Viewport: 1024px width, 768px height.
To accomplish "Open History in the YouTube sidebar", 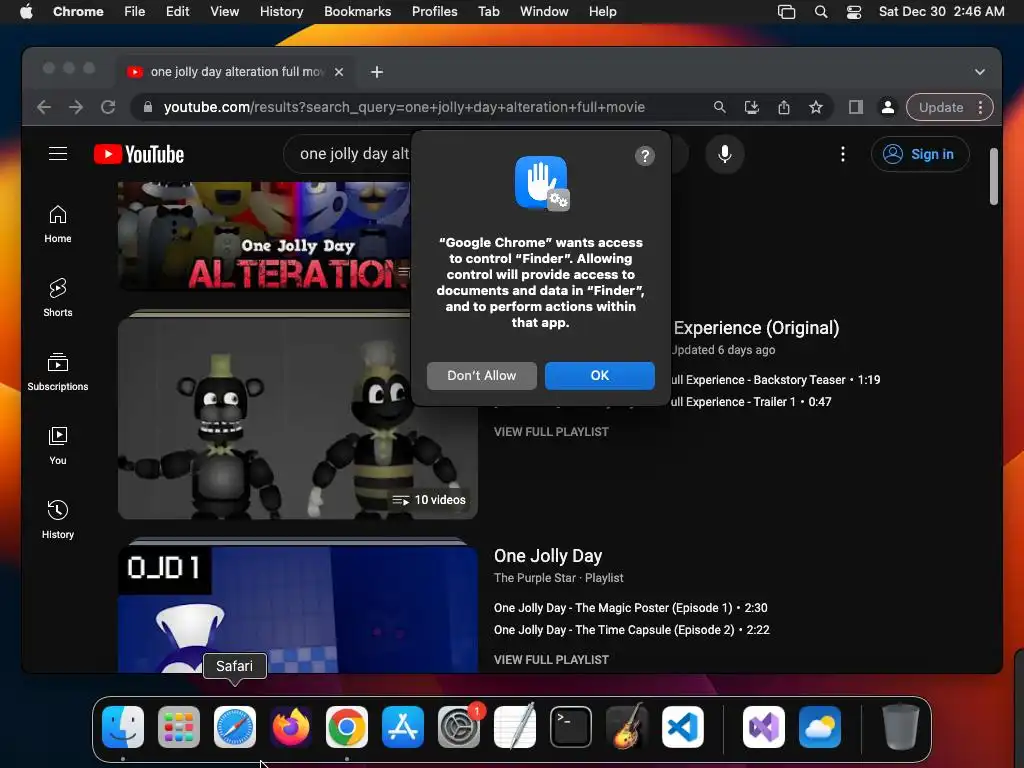I will (x=57, y=519).
